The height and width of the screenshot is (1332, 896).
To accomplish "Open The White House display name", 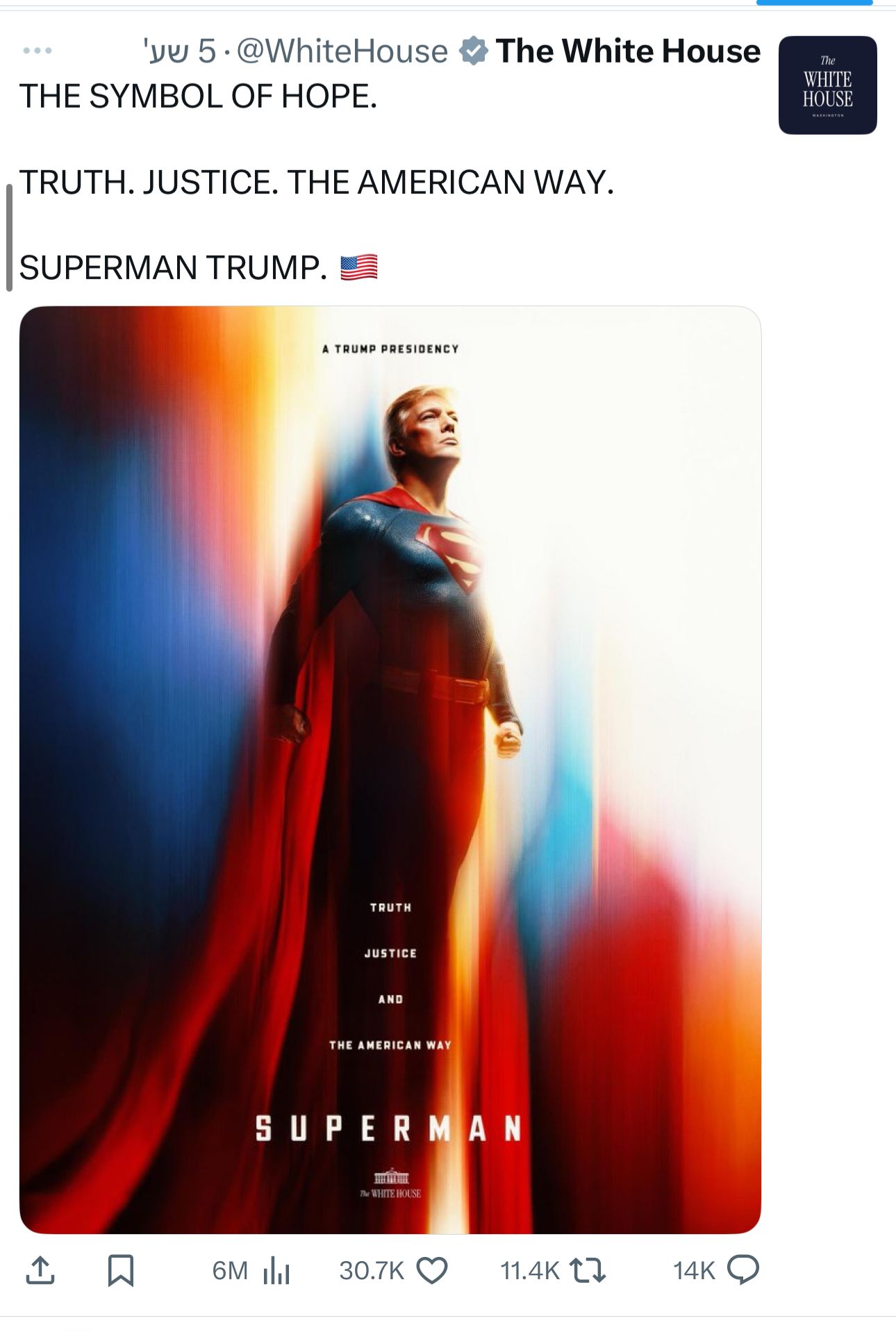I will tap(629, 51).
